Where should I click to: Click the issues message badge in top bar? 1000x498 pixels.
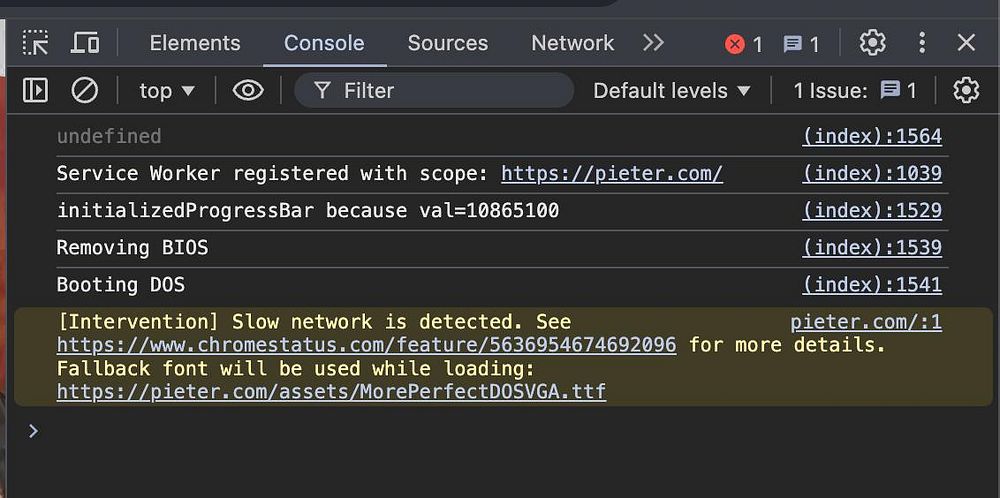(x=801, y=44)
